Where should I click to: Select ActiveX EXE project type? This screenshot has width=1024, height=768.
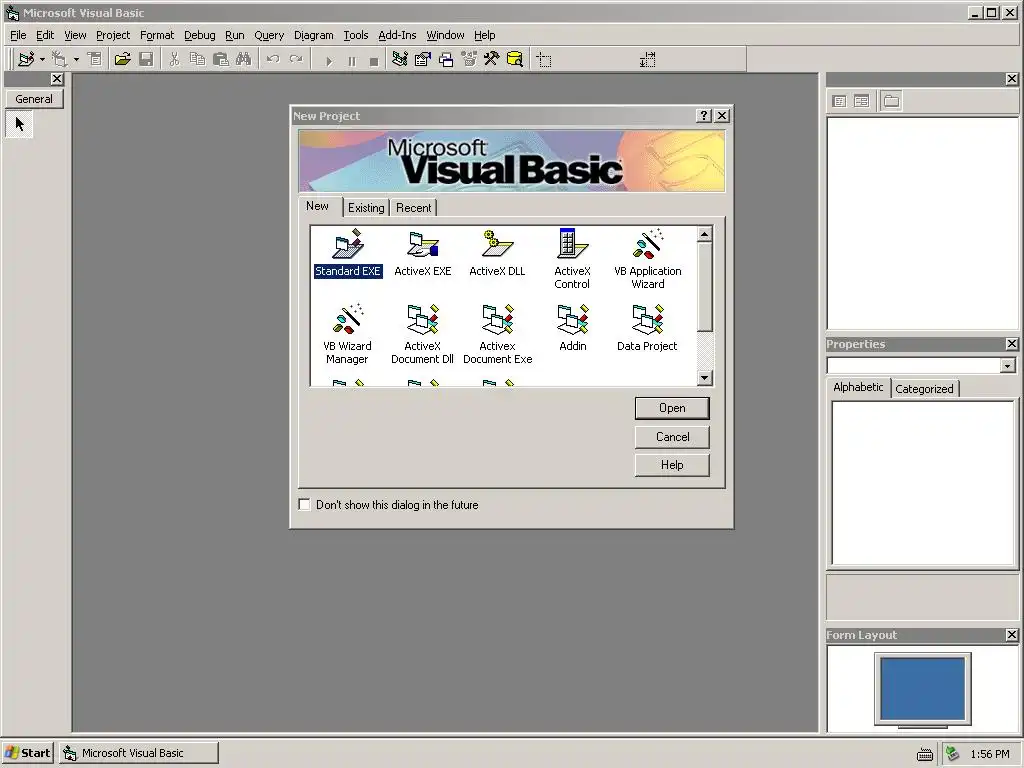coord(423,253)
